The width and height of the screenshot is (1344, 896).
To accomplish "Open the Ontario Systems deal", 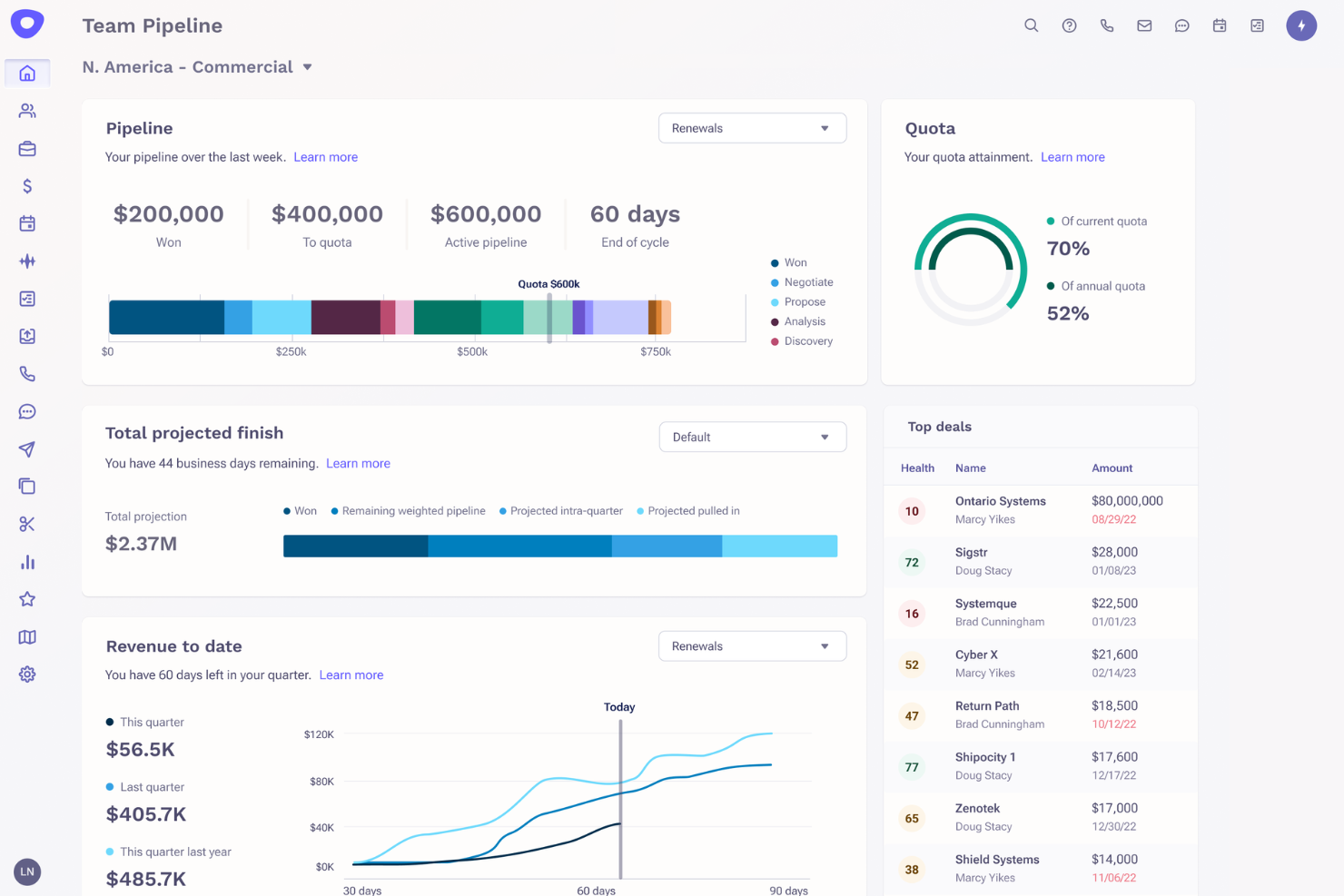I will tap(1040, 510).
